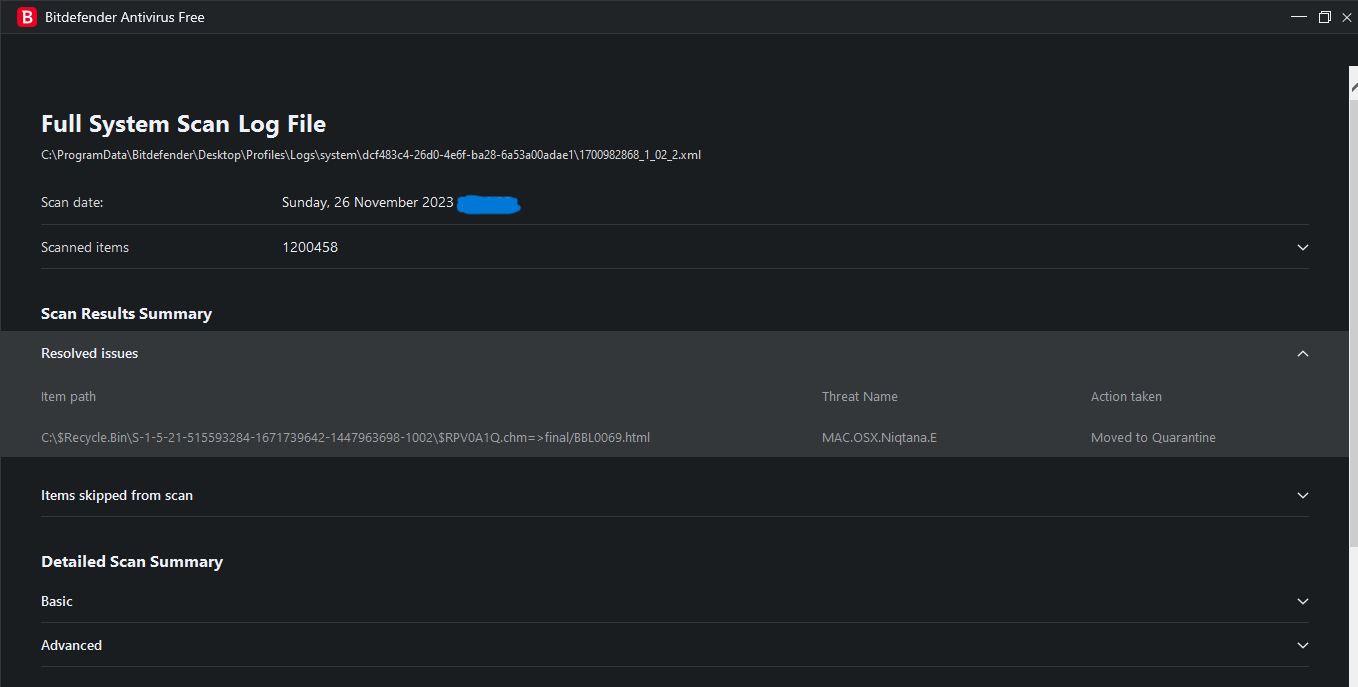Click the log file XML path text
The image size is (1358, 687).
[371, 154]
